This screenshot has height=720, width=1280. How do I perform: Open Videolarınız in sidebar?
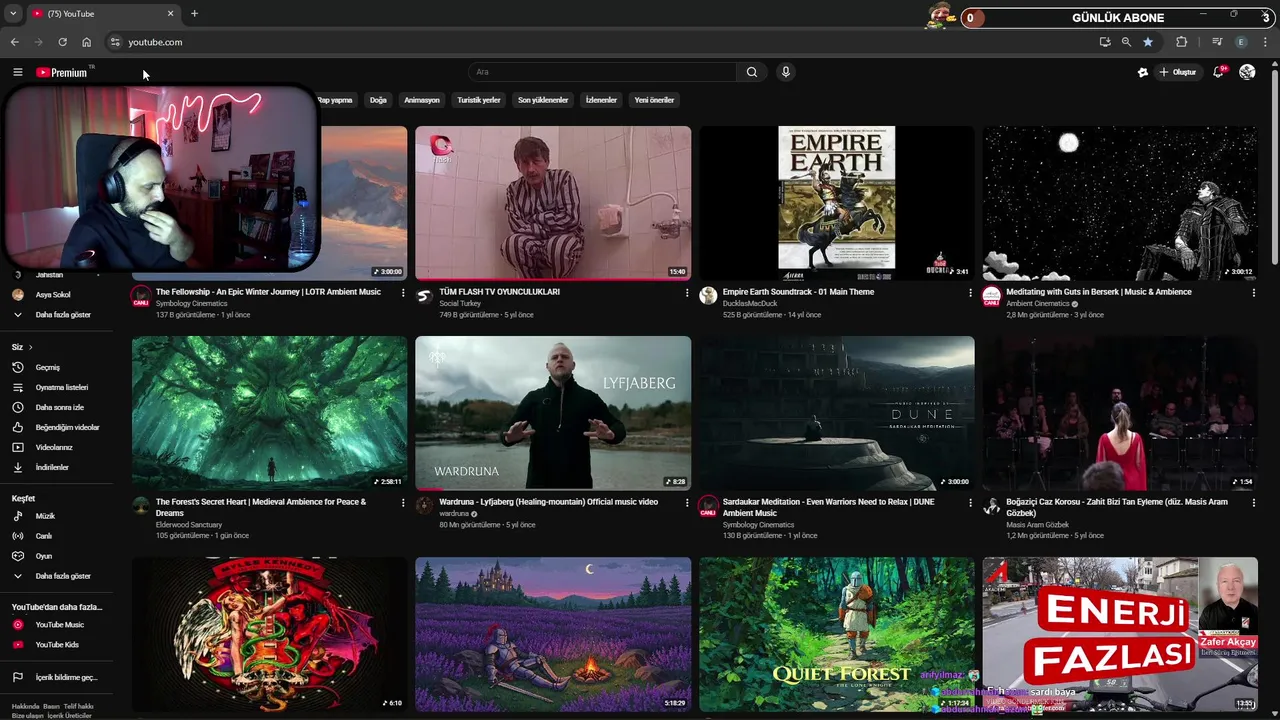[56, 447]
